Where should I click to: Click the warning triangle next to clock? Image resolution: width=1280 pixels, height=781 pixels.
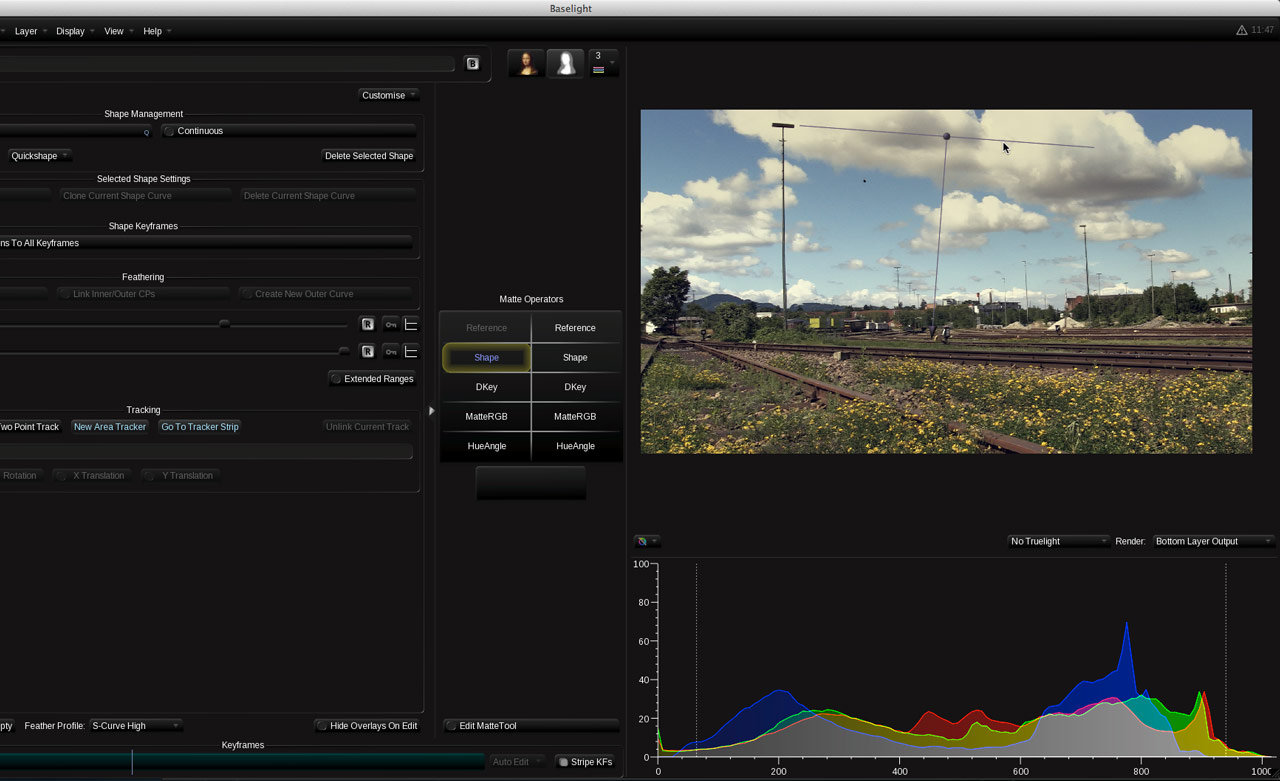[1241, 30]
